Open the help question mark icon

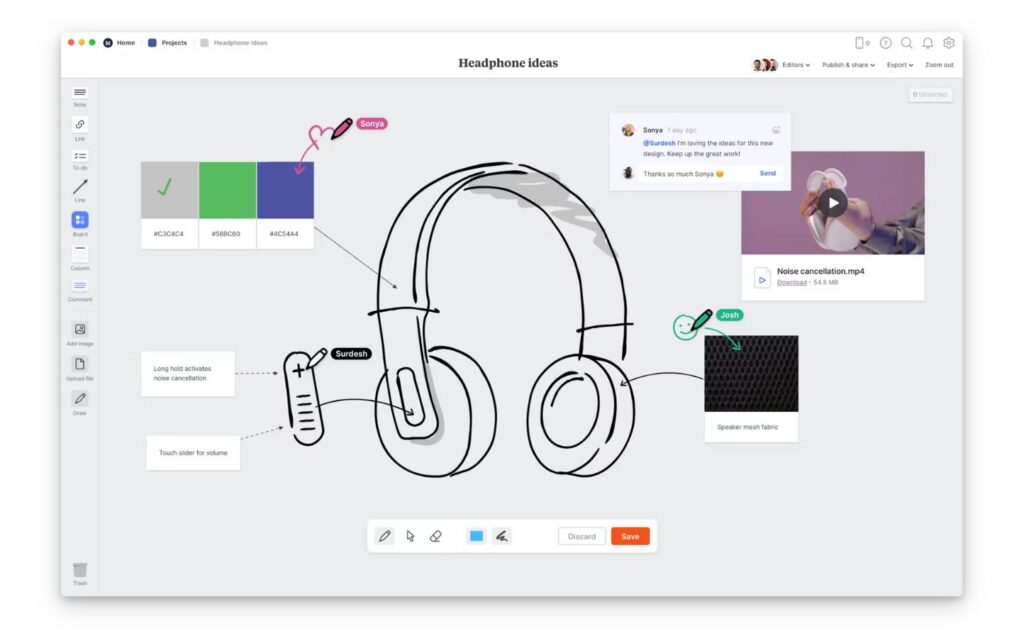tap(886, 42)
